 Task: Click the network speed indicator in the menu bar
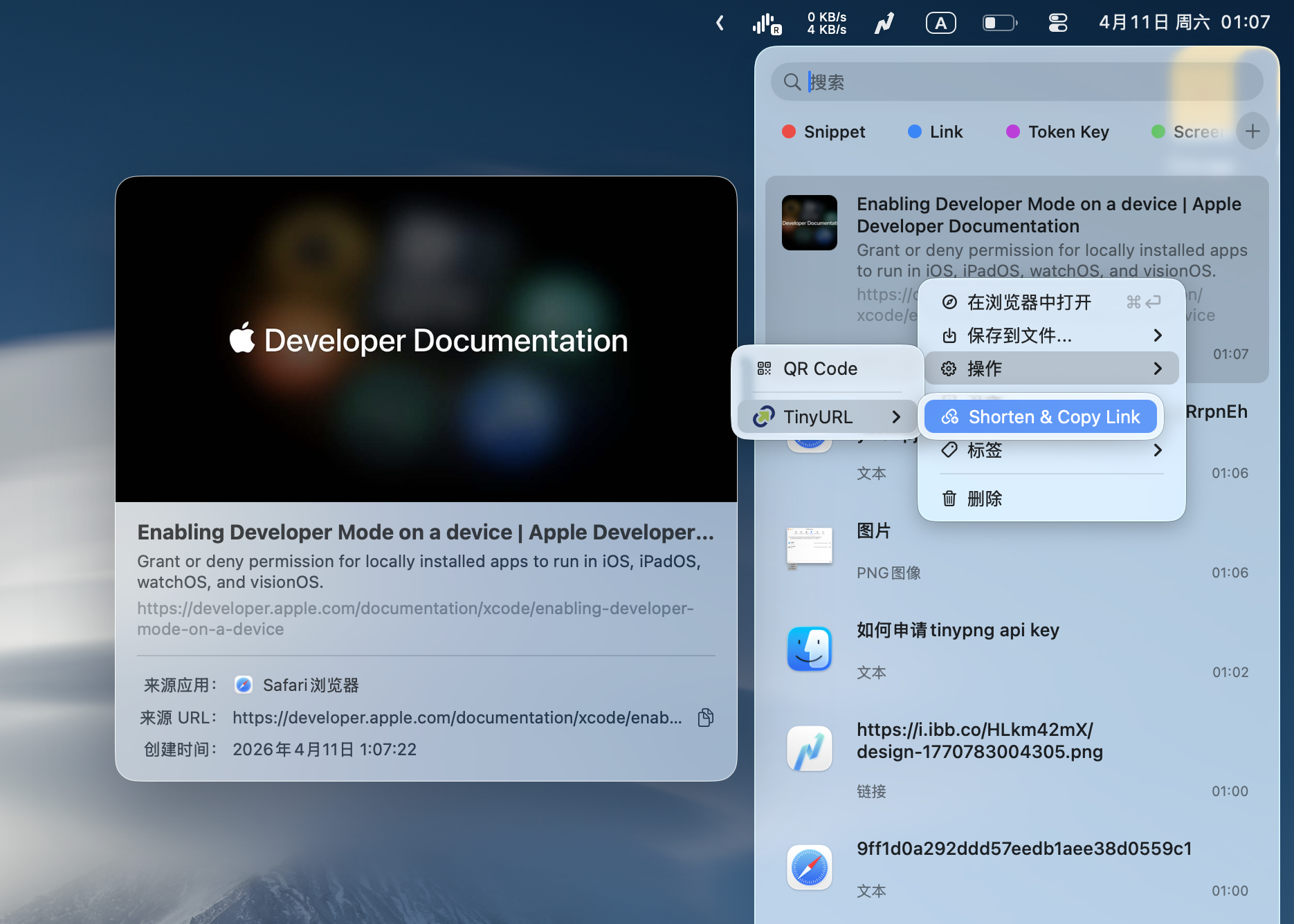pyautogui.click(x=826, y=23)
